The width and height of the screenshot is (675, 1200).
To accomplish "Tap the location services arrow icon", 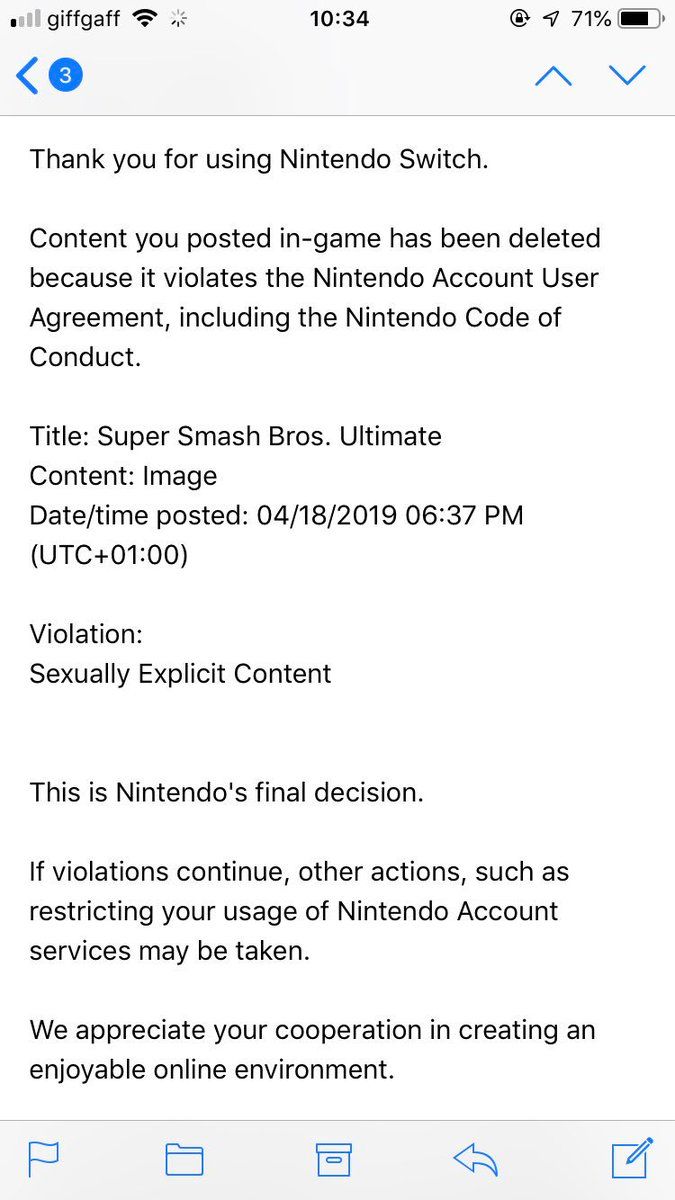I will pos(551,18).
